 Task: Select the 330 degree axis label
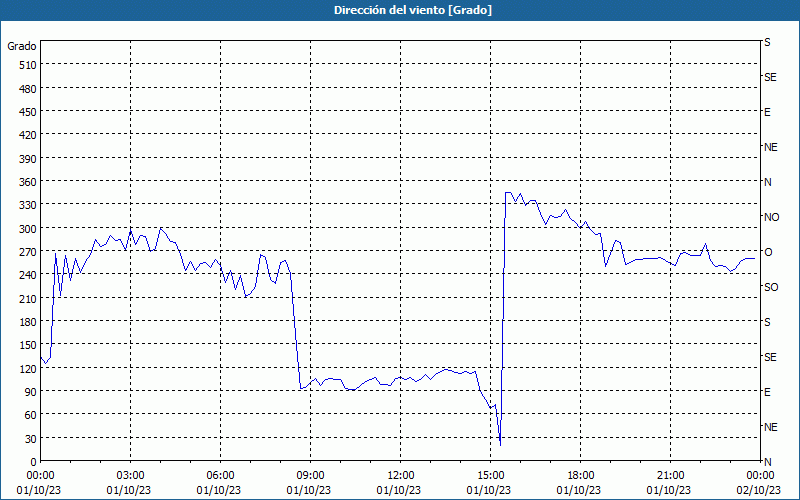29,205
